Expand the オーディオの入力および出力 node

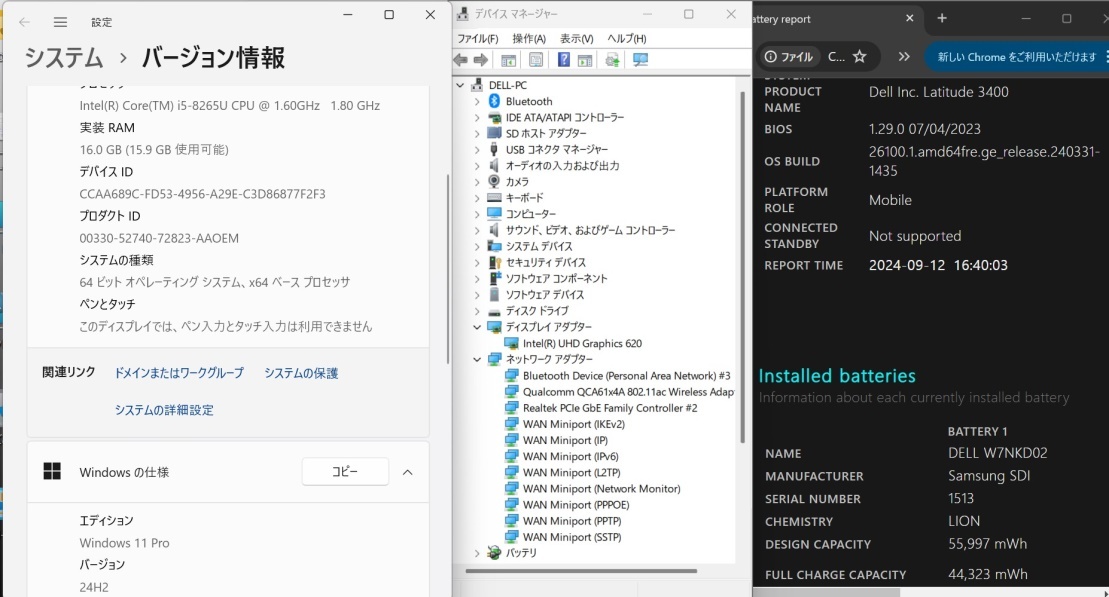pyautogui.click(x=477, y=166)
